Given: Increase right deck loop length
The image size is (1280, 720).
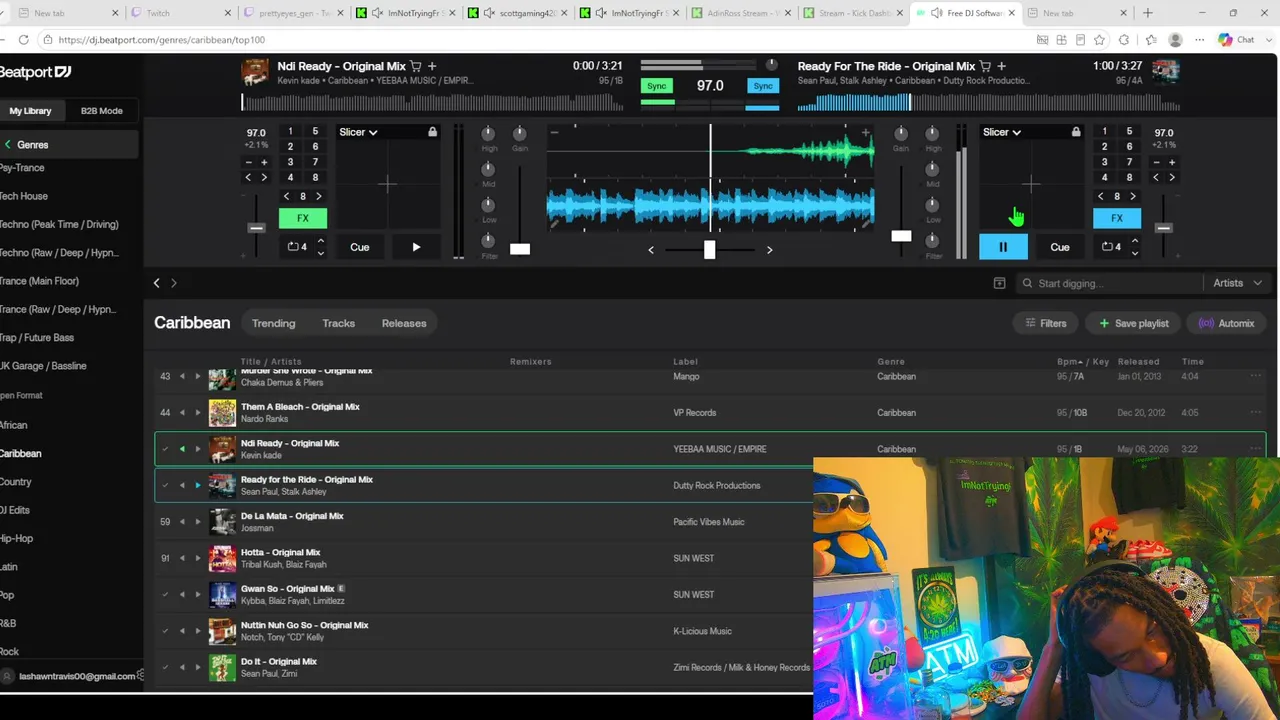Looking at the screenshot, I should click(1135, 241).
